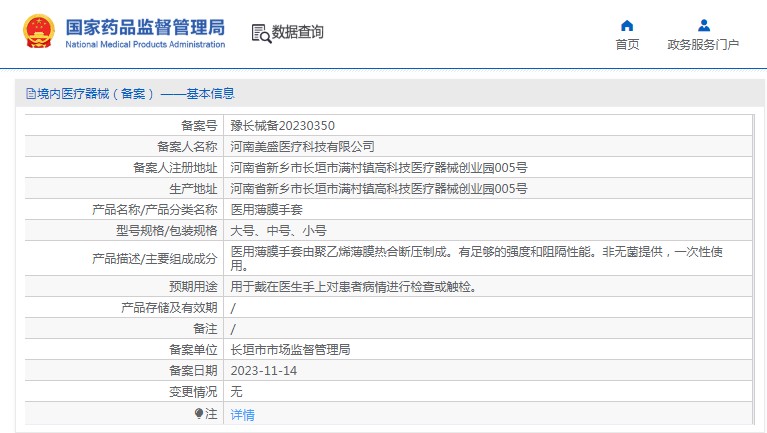Go to 首页 home link

627,45
